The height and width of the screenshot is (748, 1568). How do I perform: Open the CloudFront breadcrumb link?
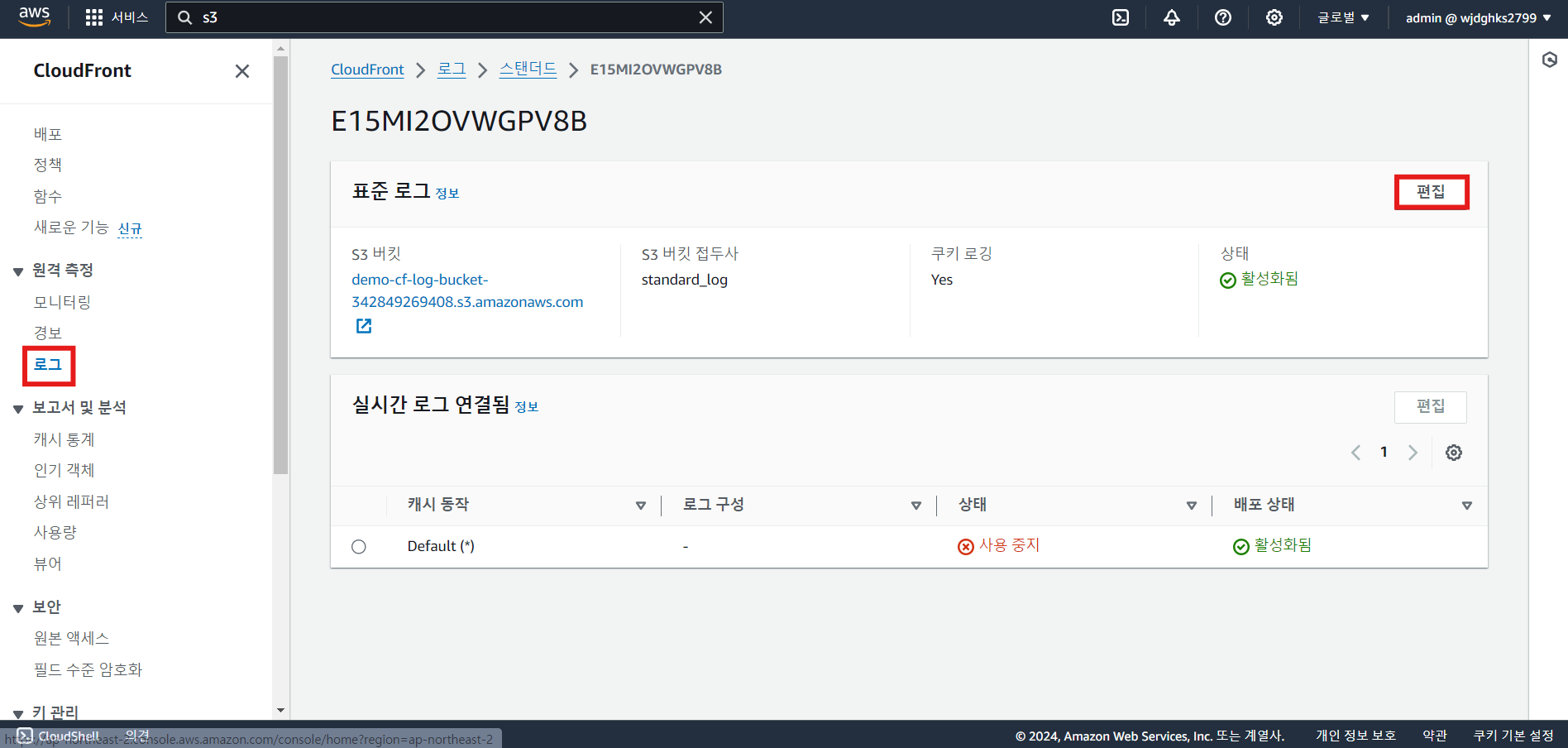click(x=367, y=70)
